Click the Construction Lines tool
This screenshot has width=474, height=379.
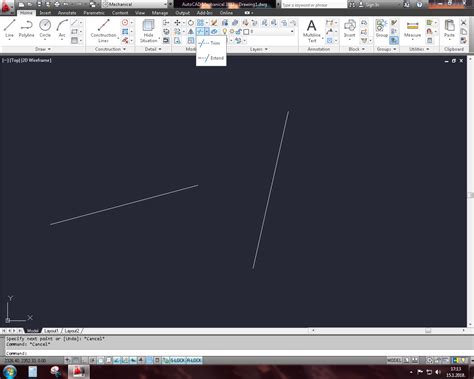pos(104,31)
